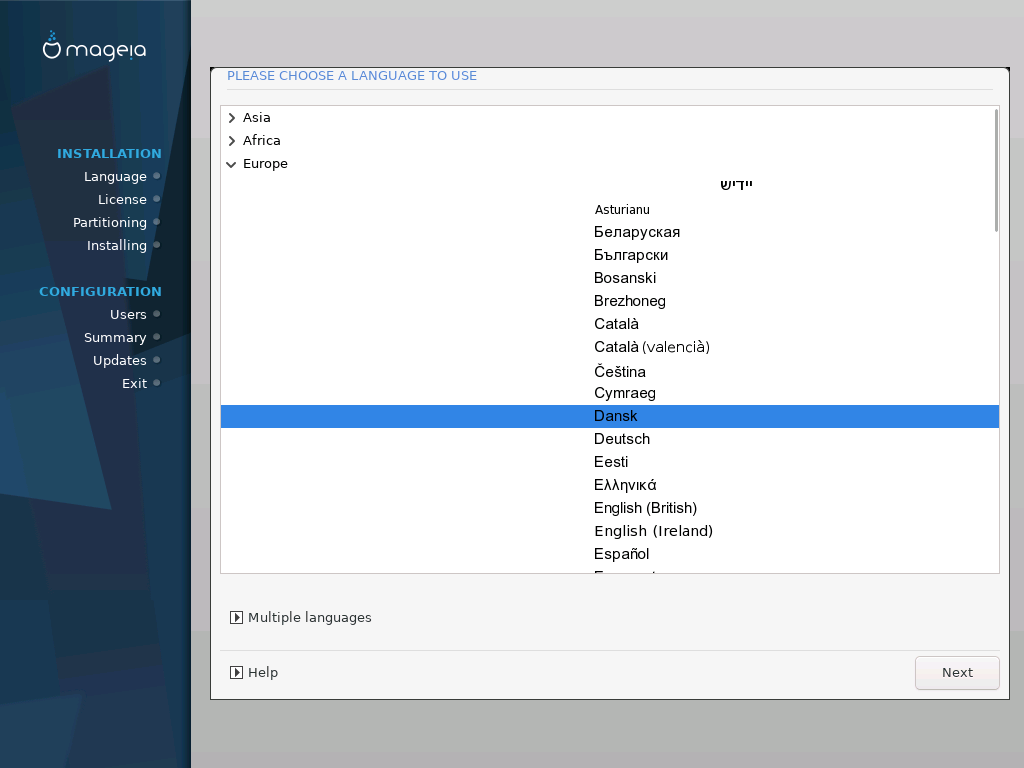
Task: Click the Next button
Action: [x=957, y=673]
